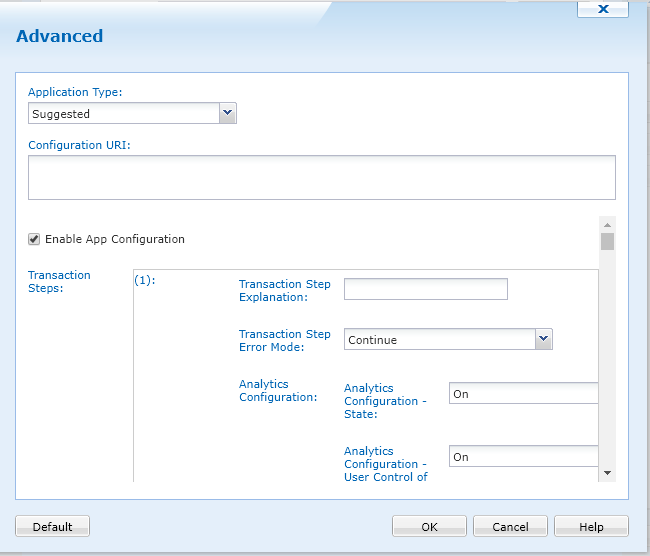This screenshot has width=650, height=556.
Task: Click the scrollbar up arrow
Action: [x=607, y=224]
